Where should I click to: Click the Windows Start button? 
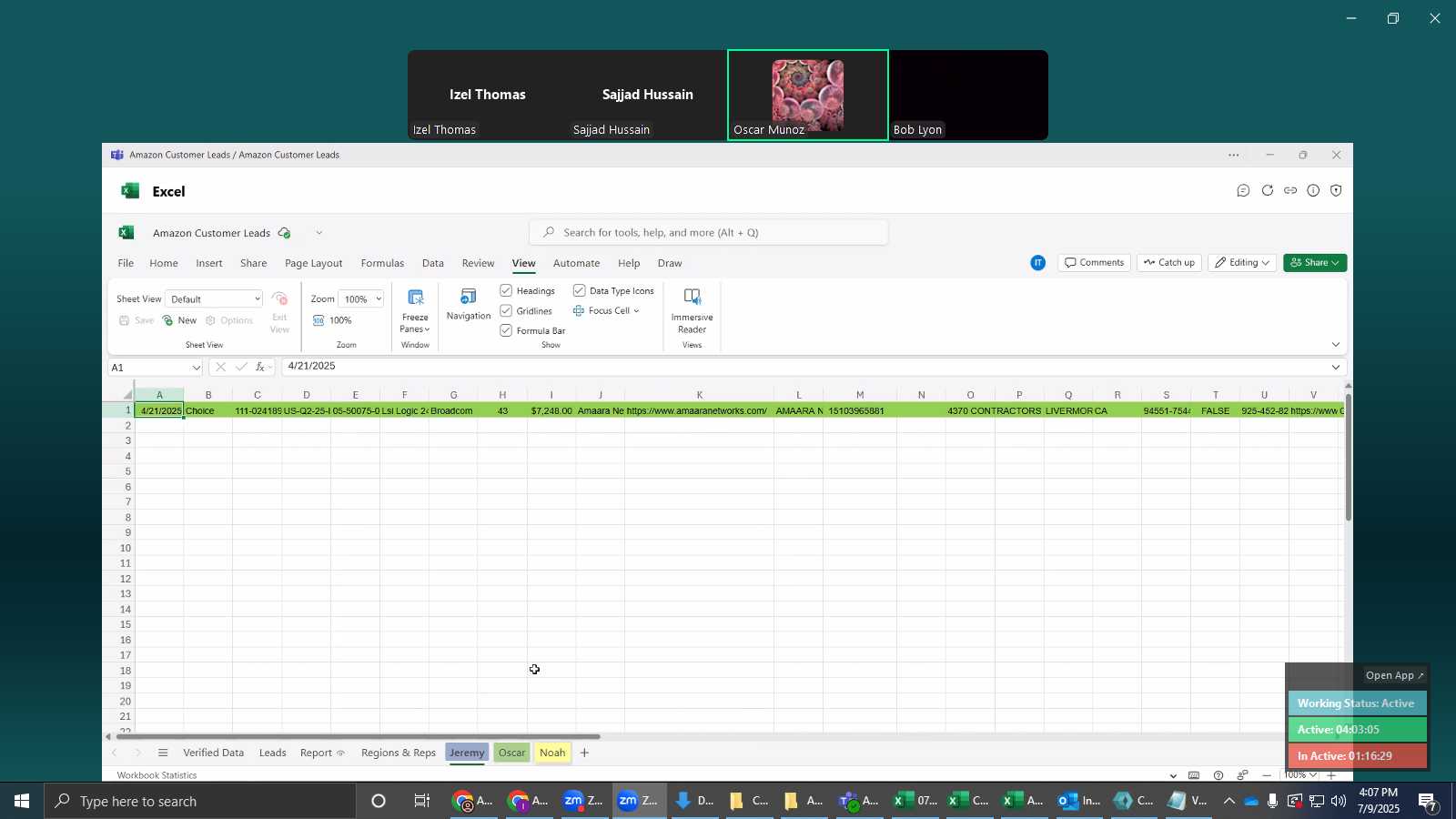[21, 801]
